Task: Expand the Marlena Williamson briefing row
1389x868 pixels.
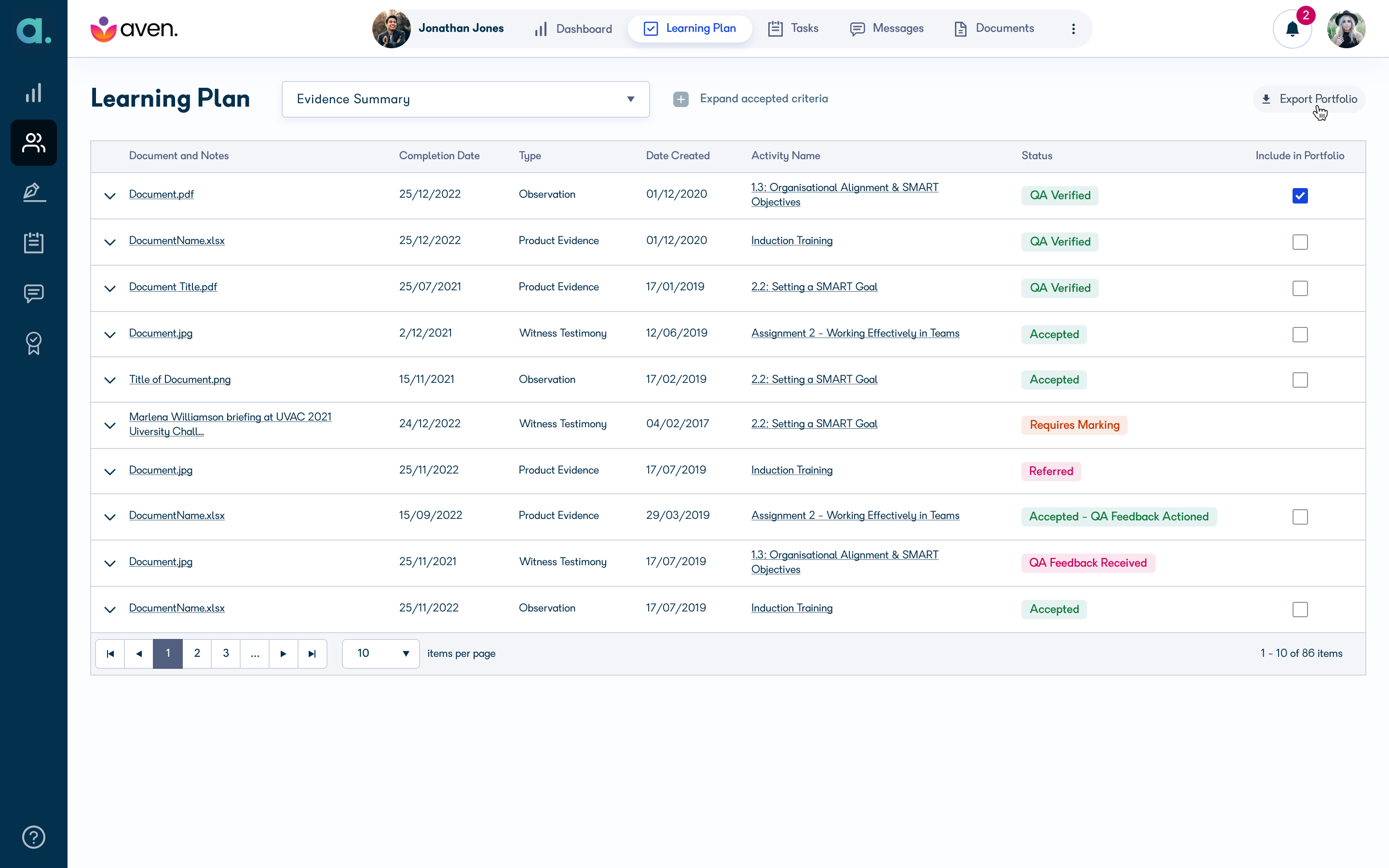Action: (x=109, y=425)
